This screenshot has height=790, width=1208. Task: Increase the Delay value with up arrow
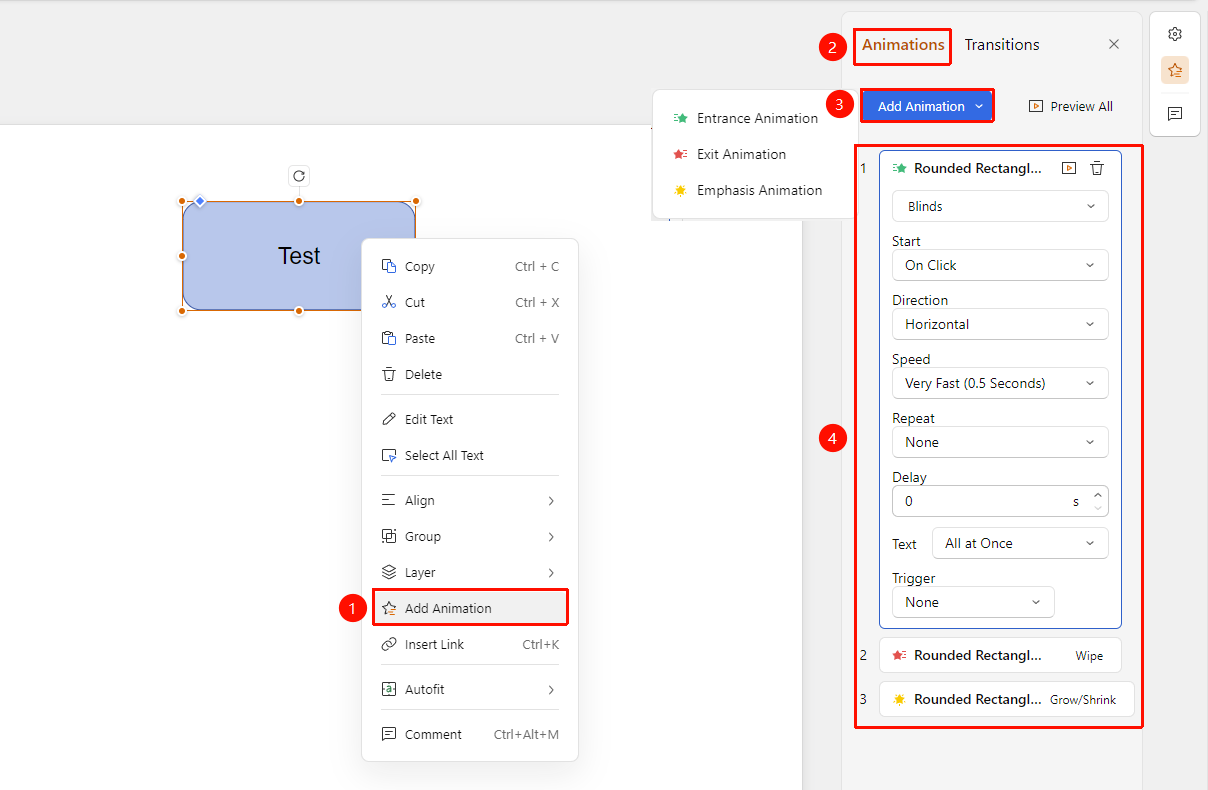1098,494
